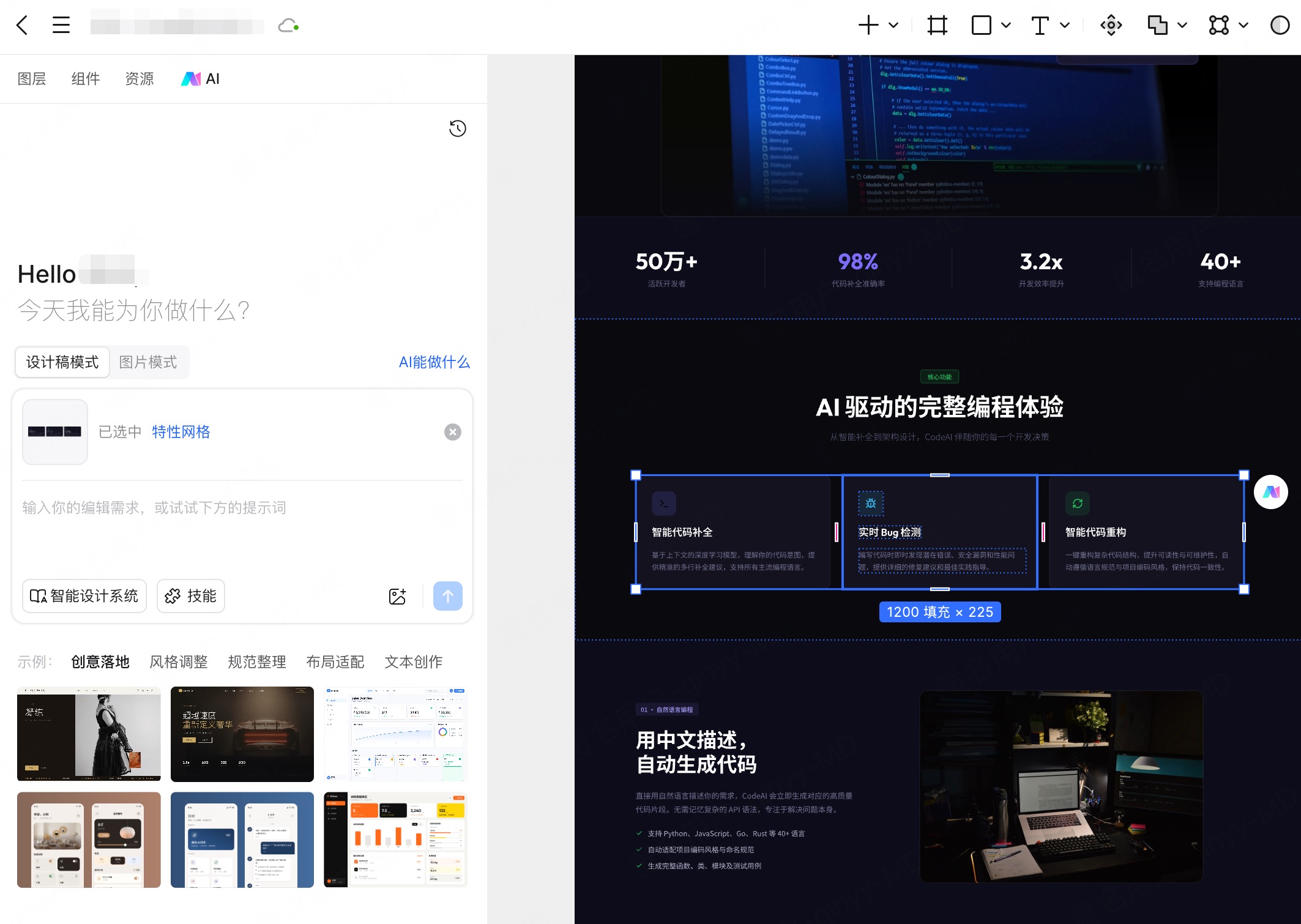Click the component target icon in toolbar
1301x924 pixels.
[x=1111, y=25]
